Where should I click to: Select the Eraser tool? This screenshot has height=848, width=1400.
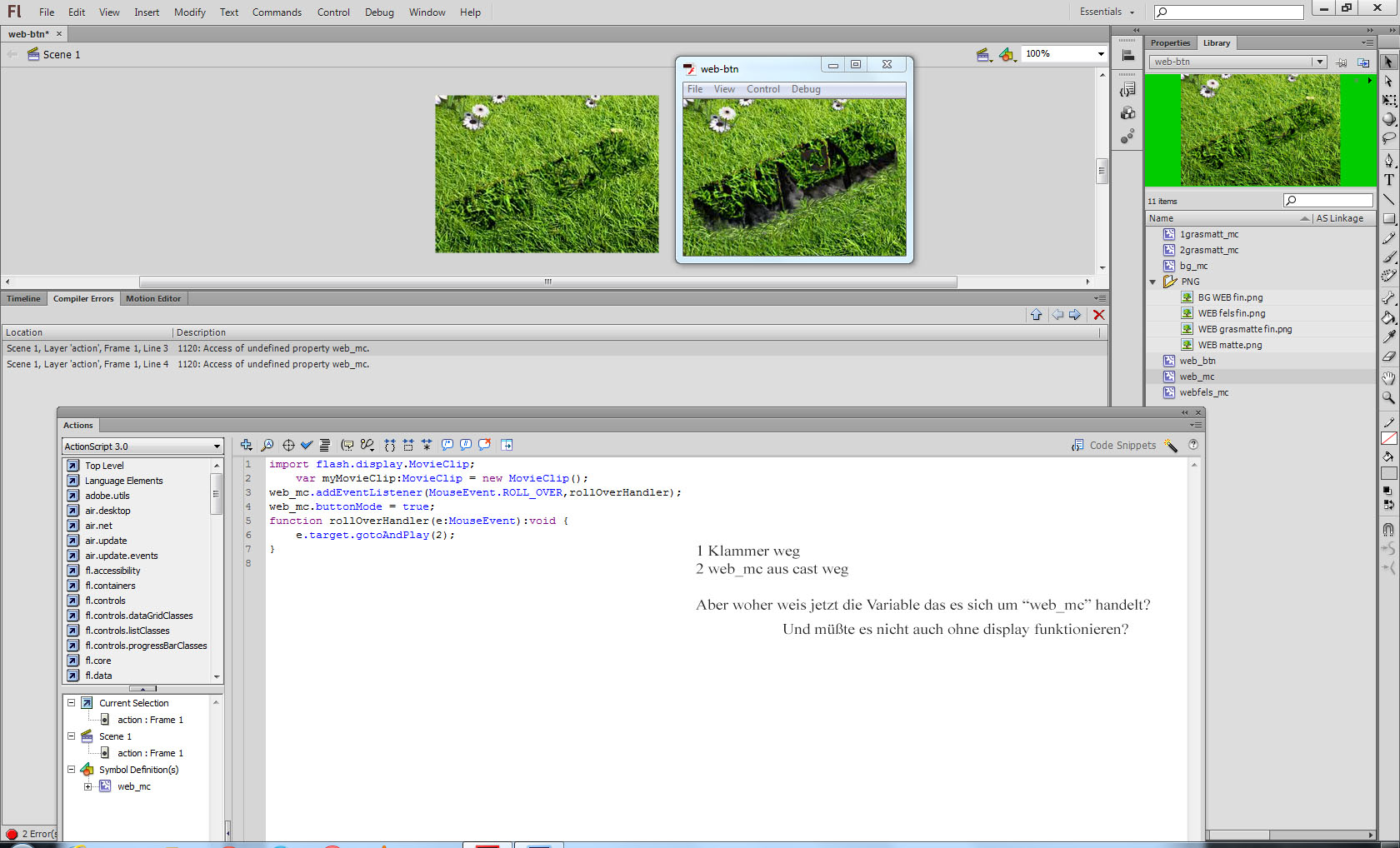point(1389,357)
